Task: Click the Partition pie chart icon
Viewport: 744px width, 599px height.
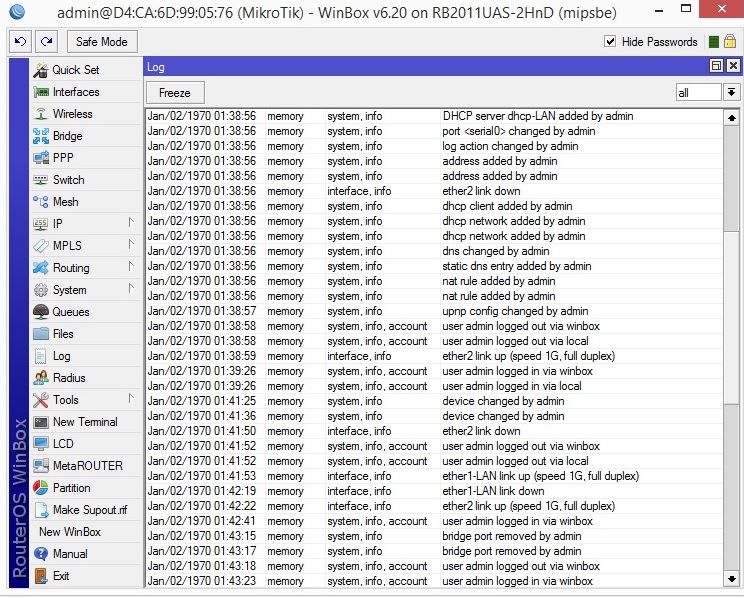Action: point(41,488)
